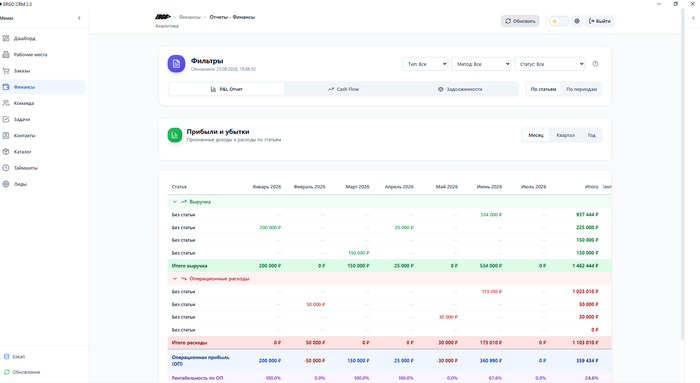The height and width of the screenshot is (383, 700).
Task: Click the Операционная прибыль (ОП) row label
Action: coord(200,360)
